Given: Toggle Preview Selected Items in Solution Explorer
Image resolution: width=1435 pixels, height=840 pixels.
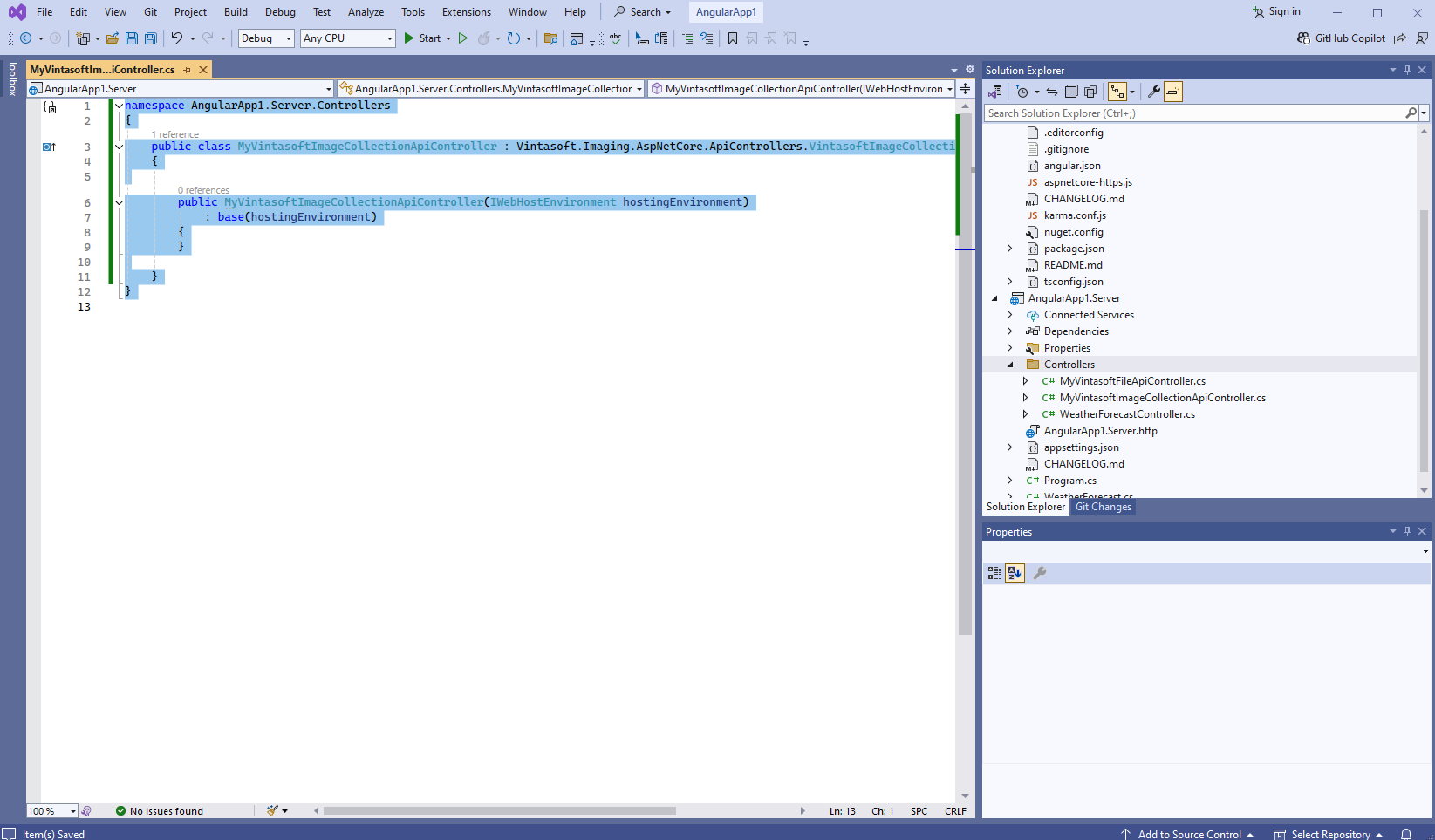Looking at the screenshot, I should (1173, 92).
